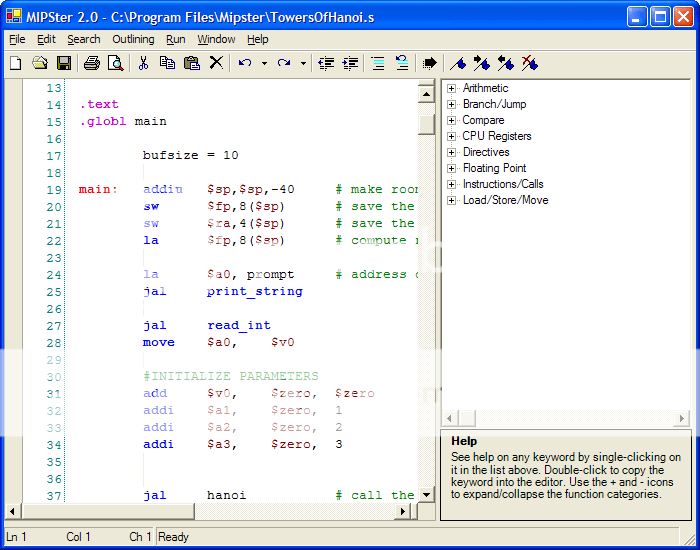The width and height of the screenshot is (700, 550).
Task: Open the Outlining menu
Action: (133, 39)
